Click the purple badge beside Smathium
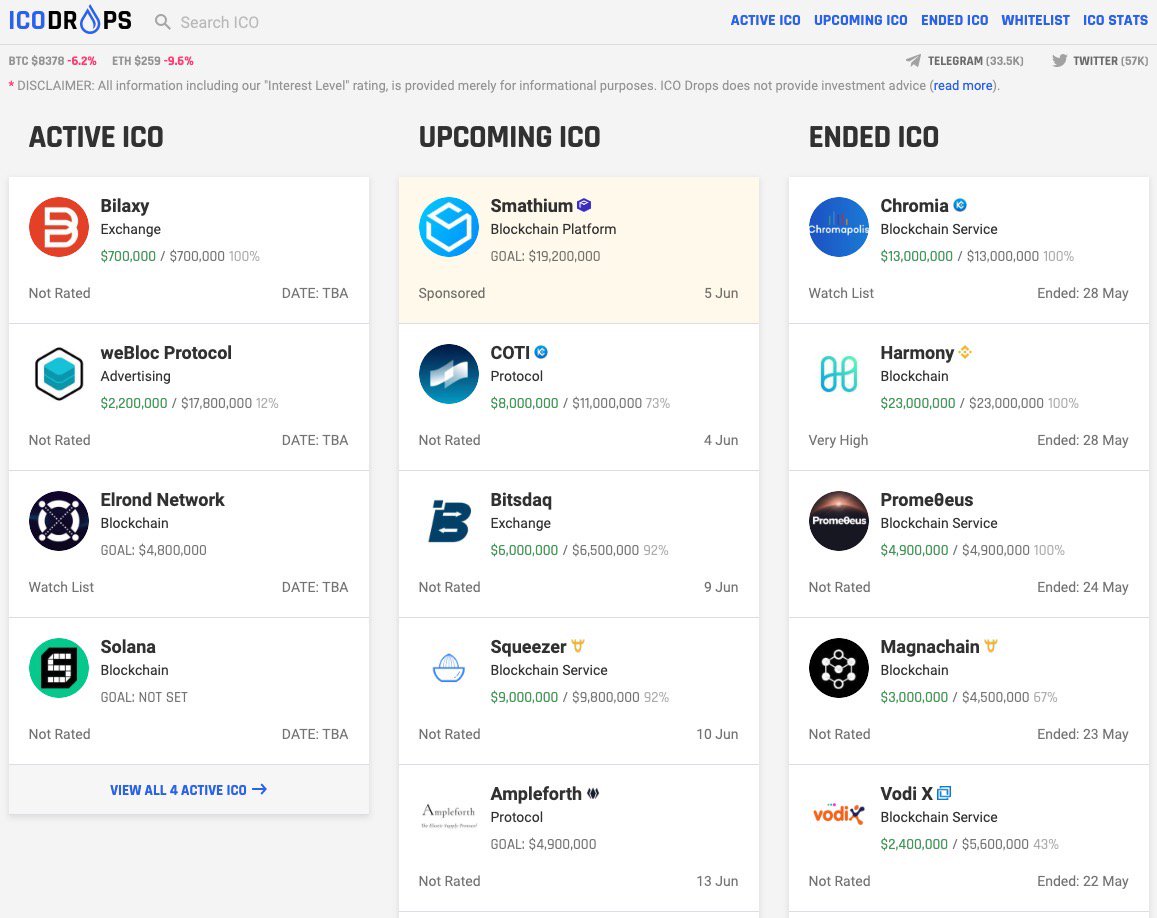 pos(584,205)
